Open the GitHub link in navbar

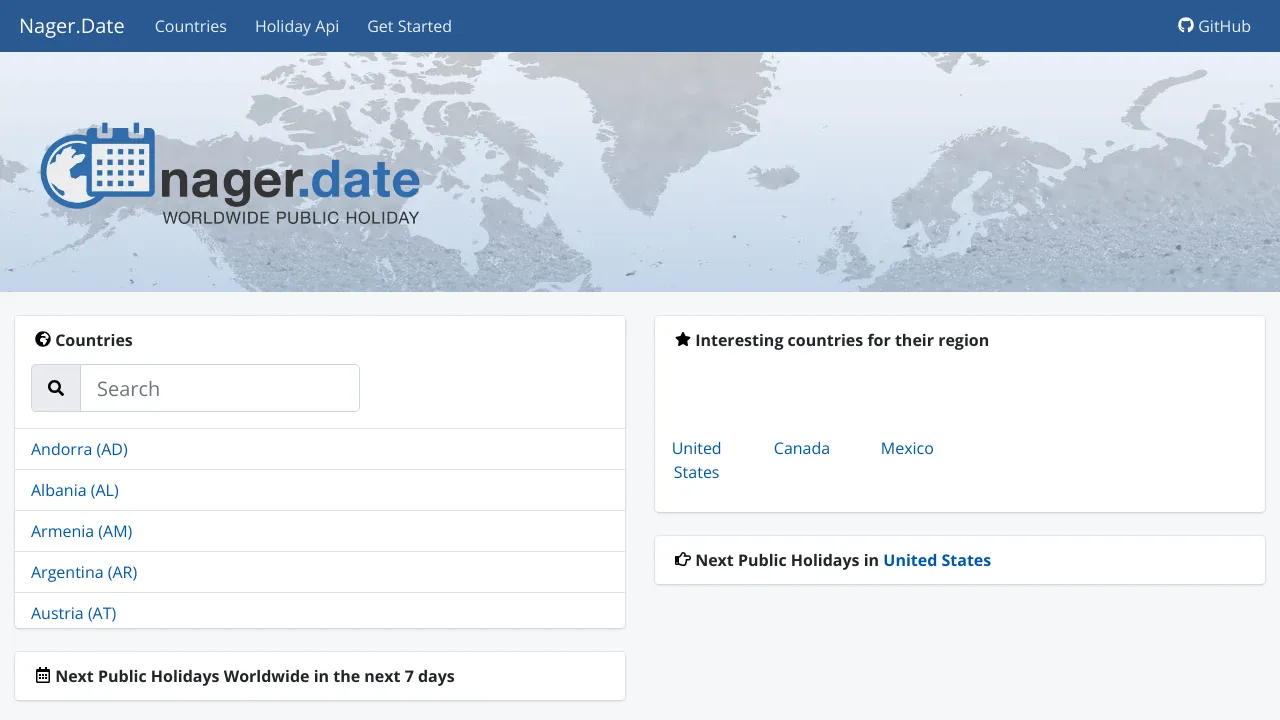coord(1214,26)
